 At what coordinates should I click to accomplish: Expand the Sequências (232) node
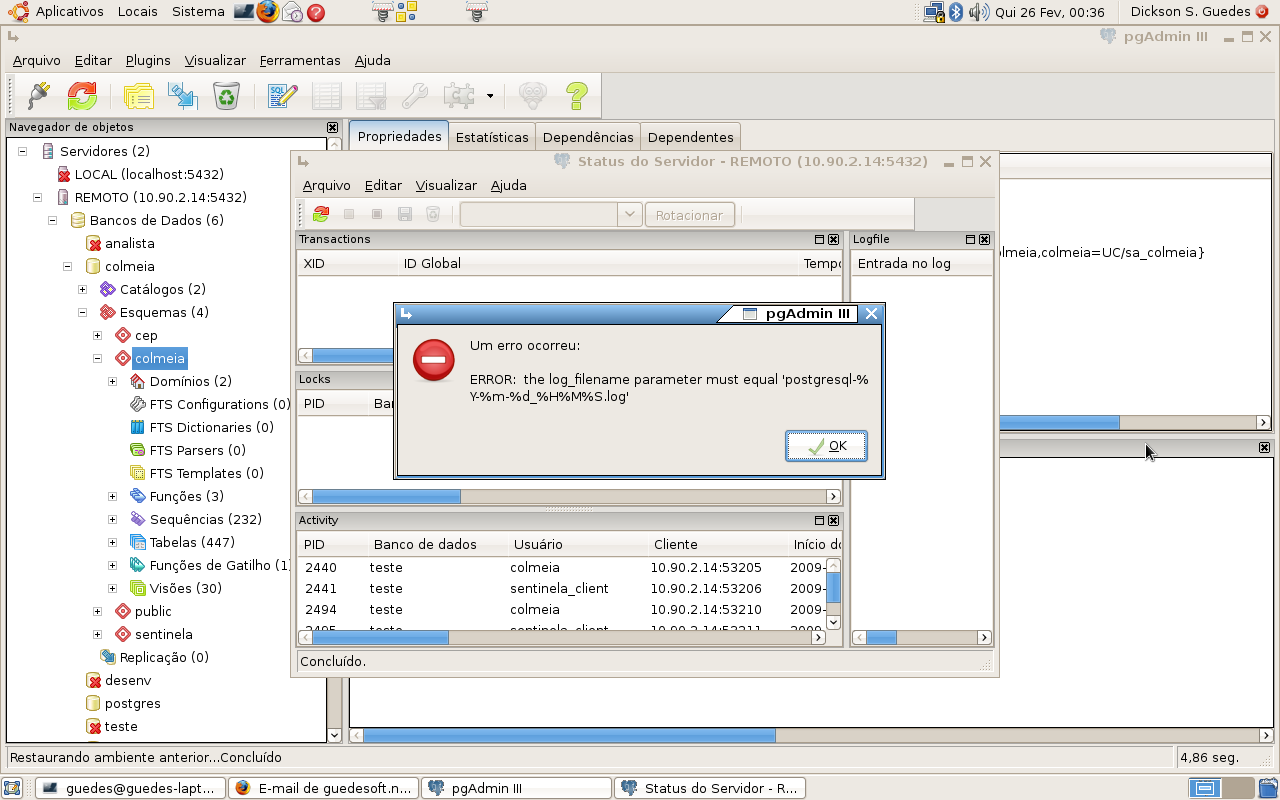112,519
